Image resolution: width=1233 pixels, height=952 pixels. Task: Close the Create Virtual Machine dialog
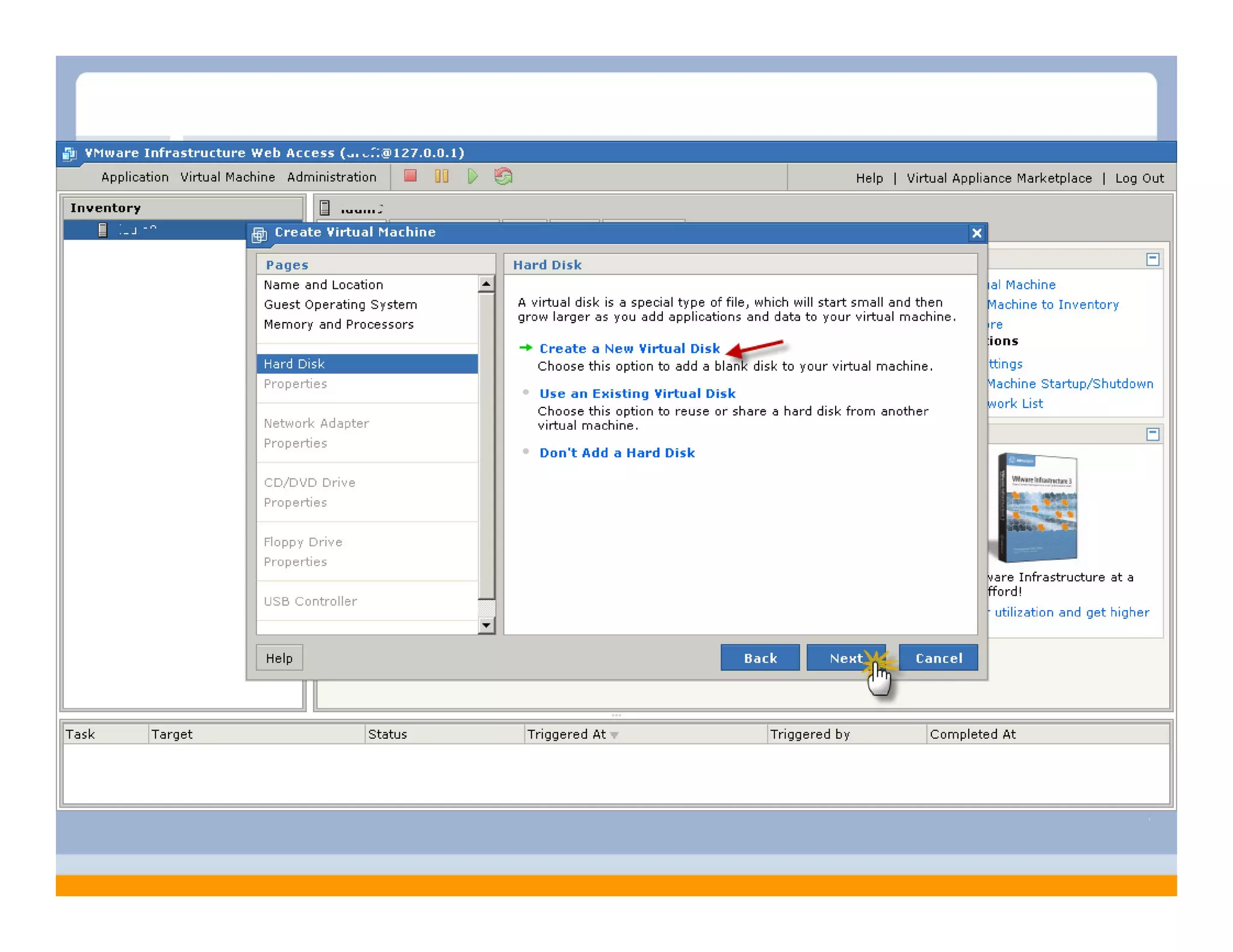[x=977, y=233]
